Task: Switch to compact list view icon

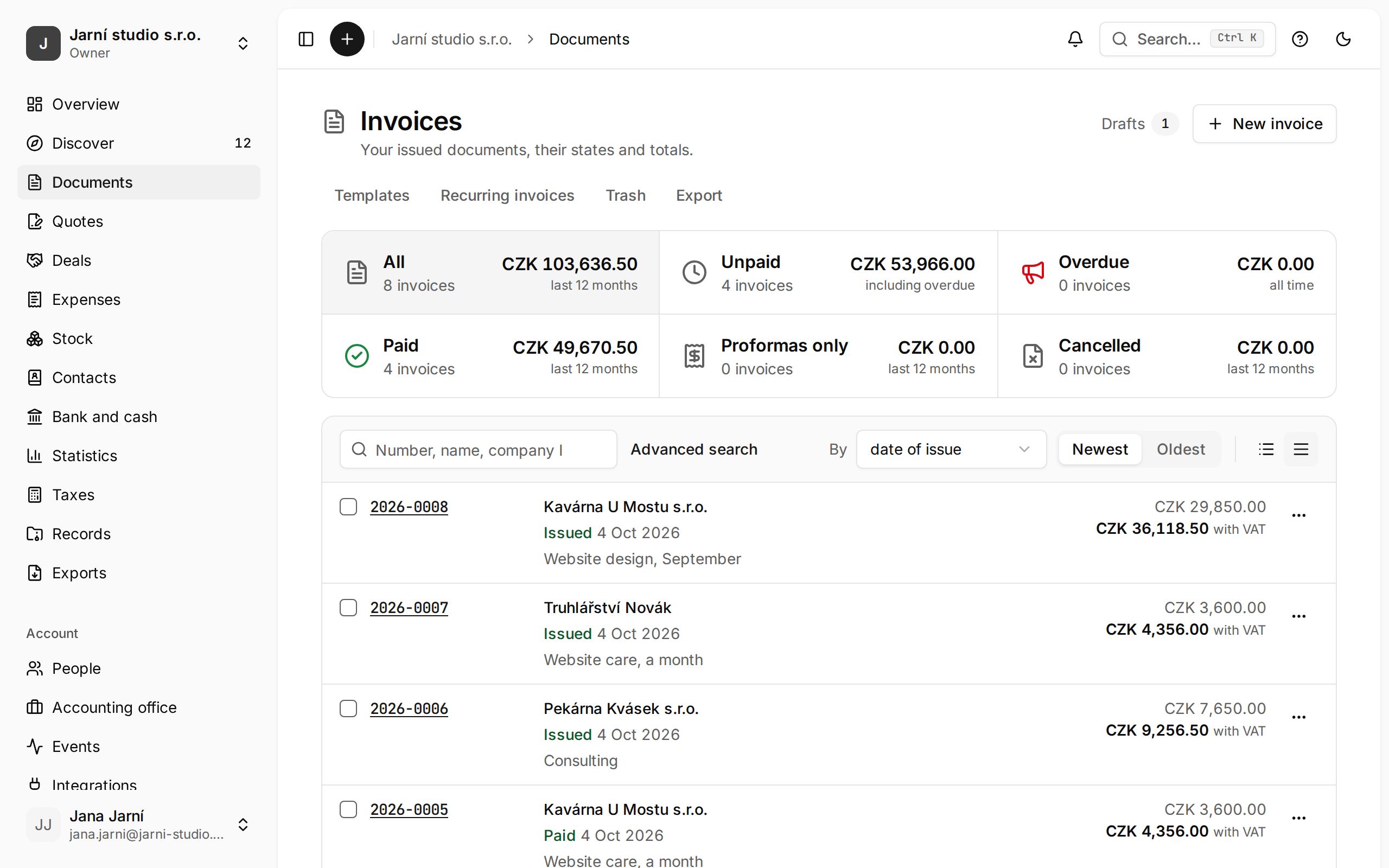Action: click(x=1266, y=450)
